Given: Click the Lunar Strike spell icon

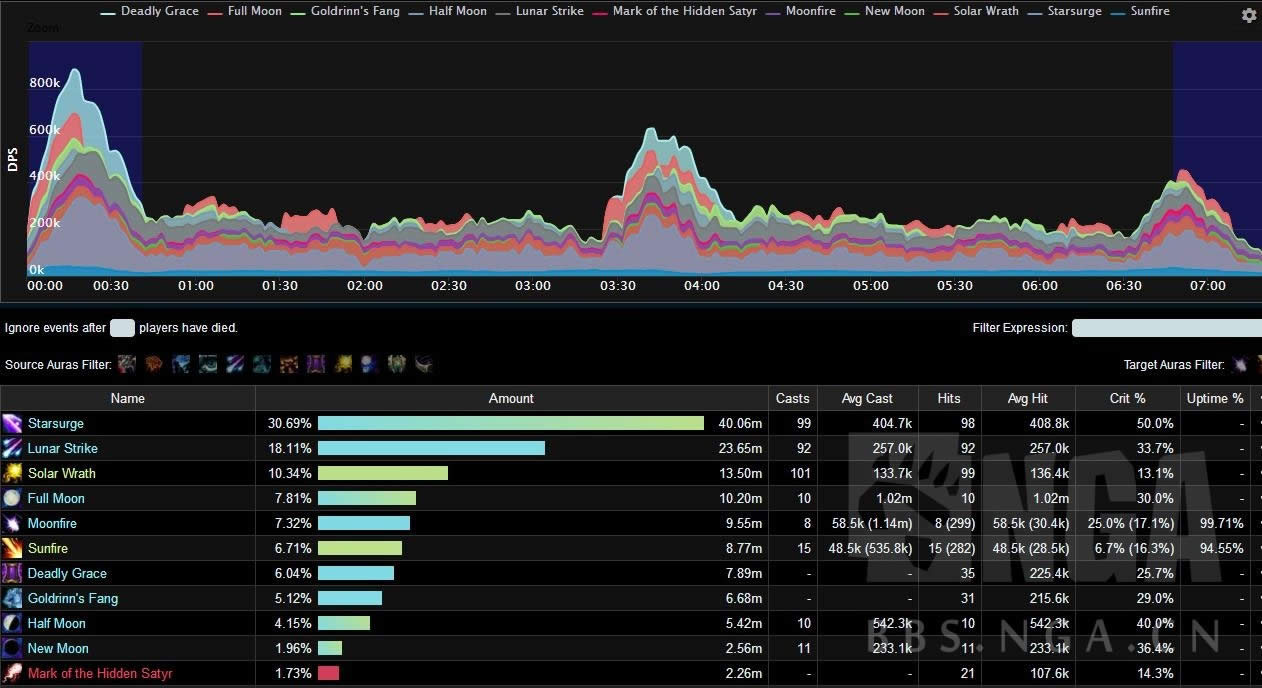Looking at the screenshot, I should click(12, 449).
